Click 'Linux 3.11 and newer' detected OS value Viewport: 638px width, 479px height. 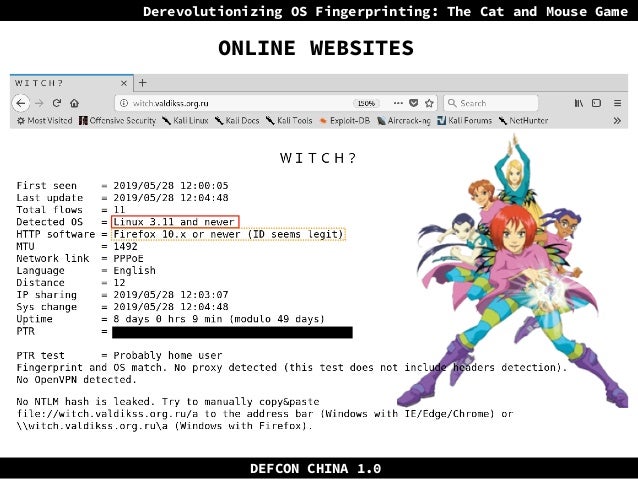coord(175,222)
